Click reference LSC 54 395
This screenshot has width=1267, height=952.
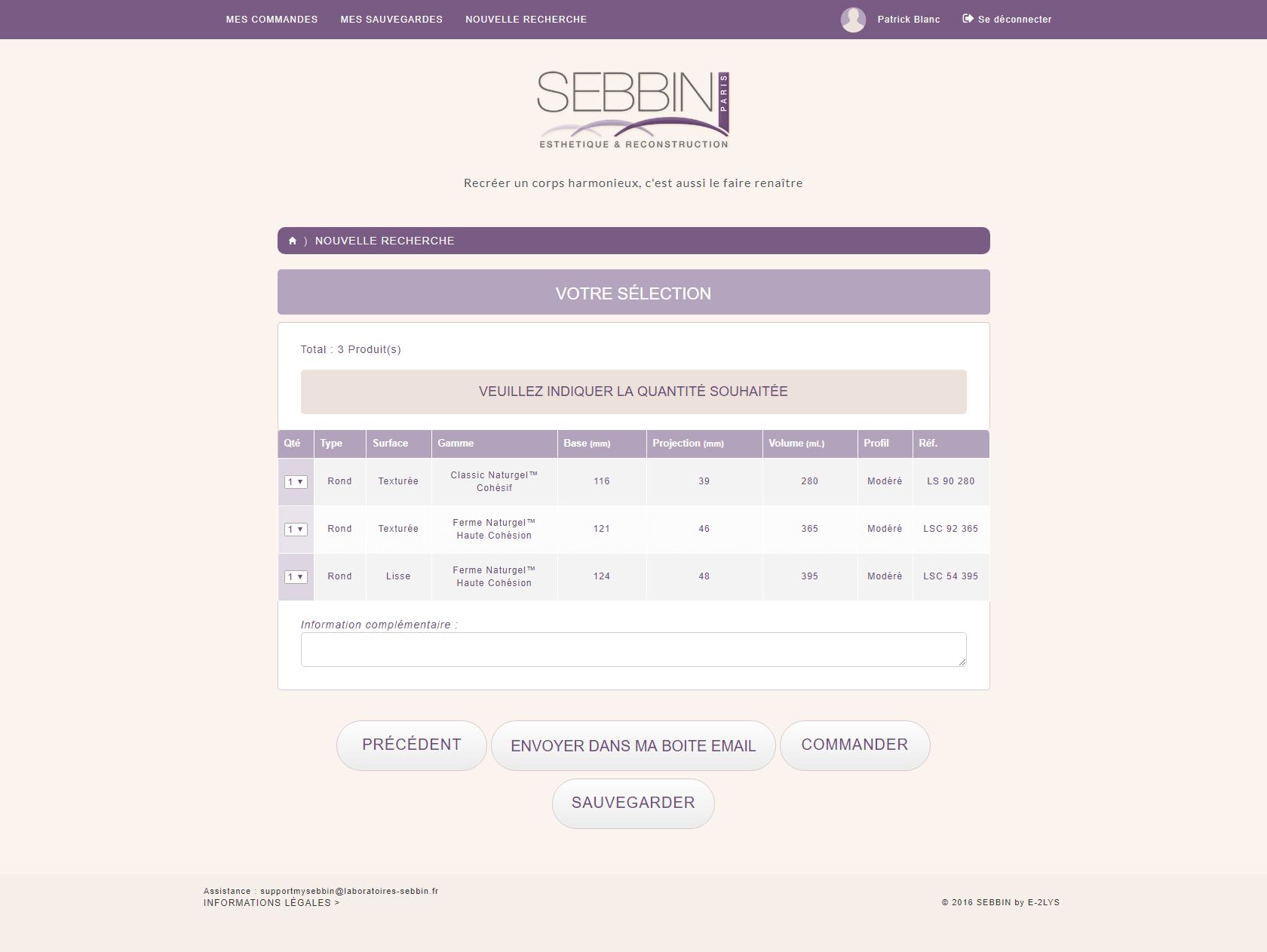951,576
